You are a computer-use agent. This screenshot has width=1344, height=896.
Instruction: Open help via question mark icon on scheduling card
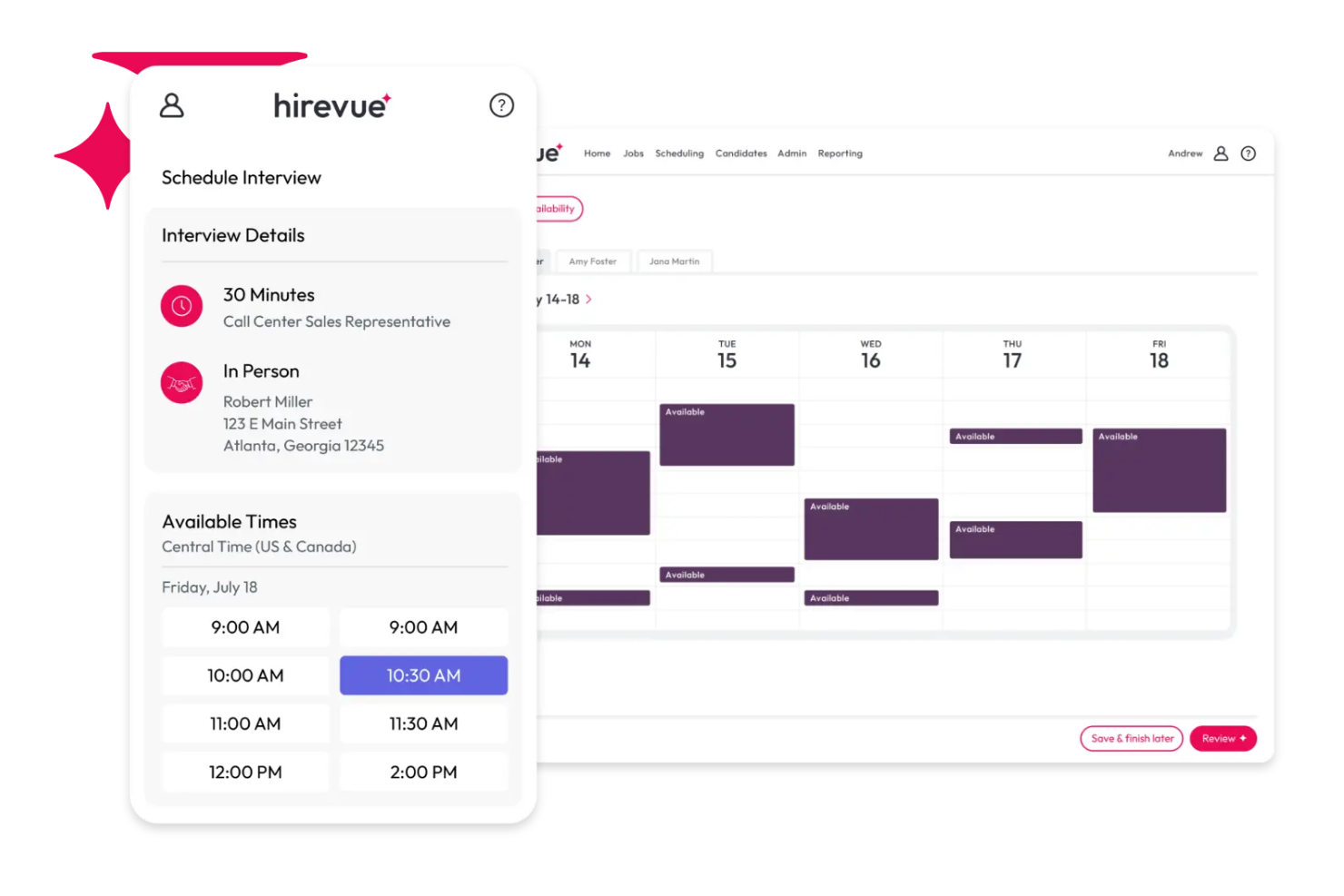point(501,105)
